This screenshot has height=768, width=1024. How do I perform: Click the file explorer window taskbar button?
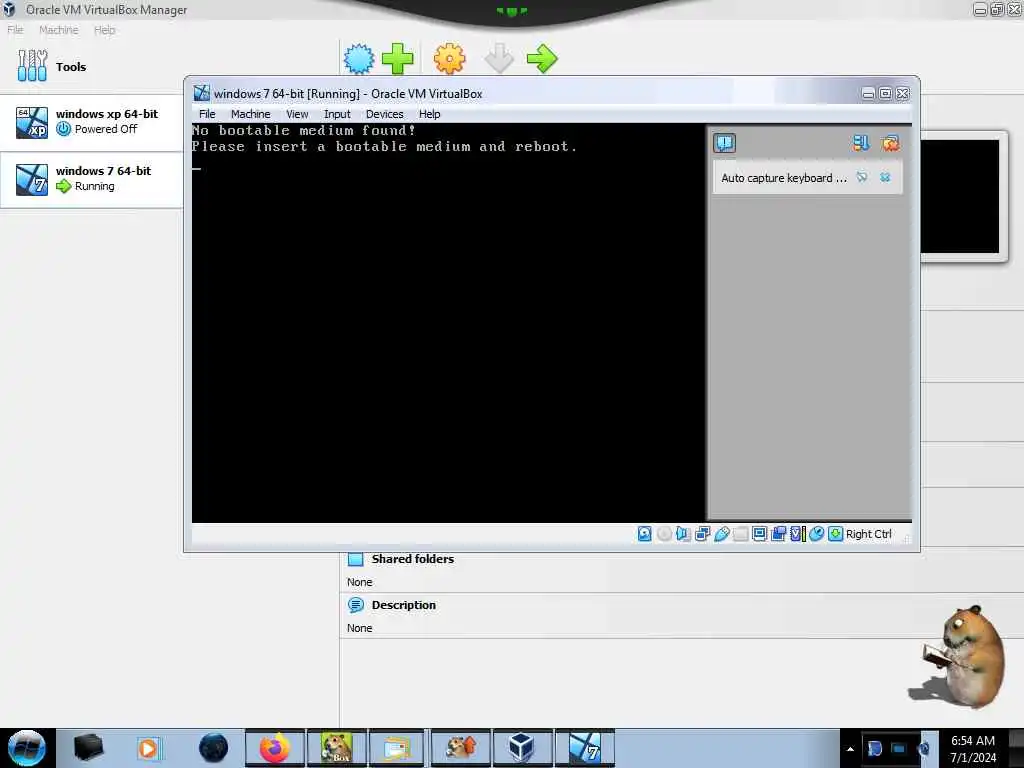(397, 748)
